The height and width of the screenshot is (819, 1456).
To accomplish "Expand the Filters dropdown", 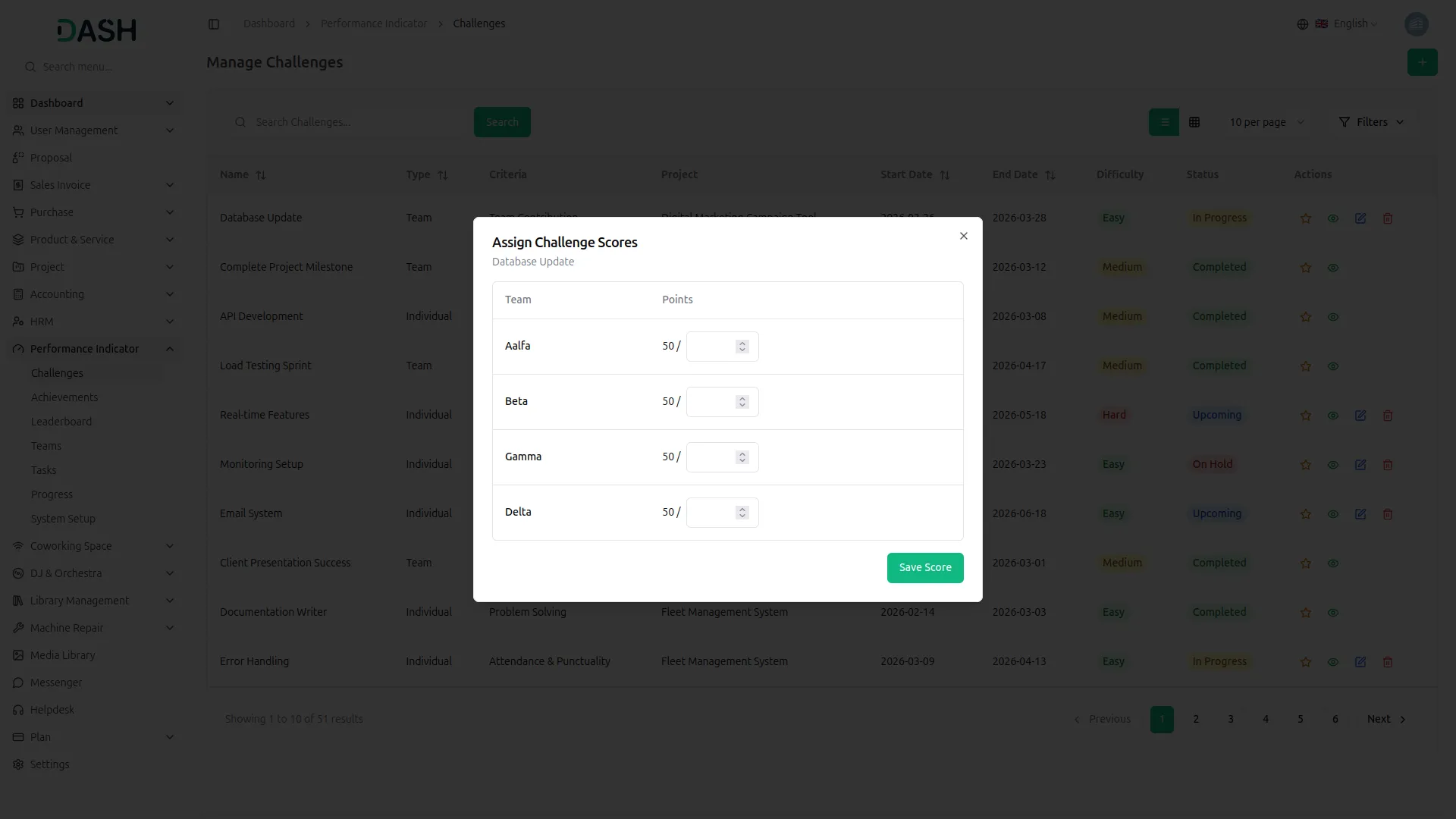I will (x=1371, y=122).
